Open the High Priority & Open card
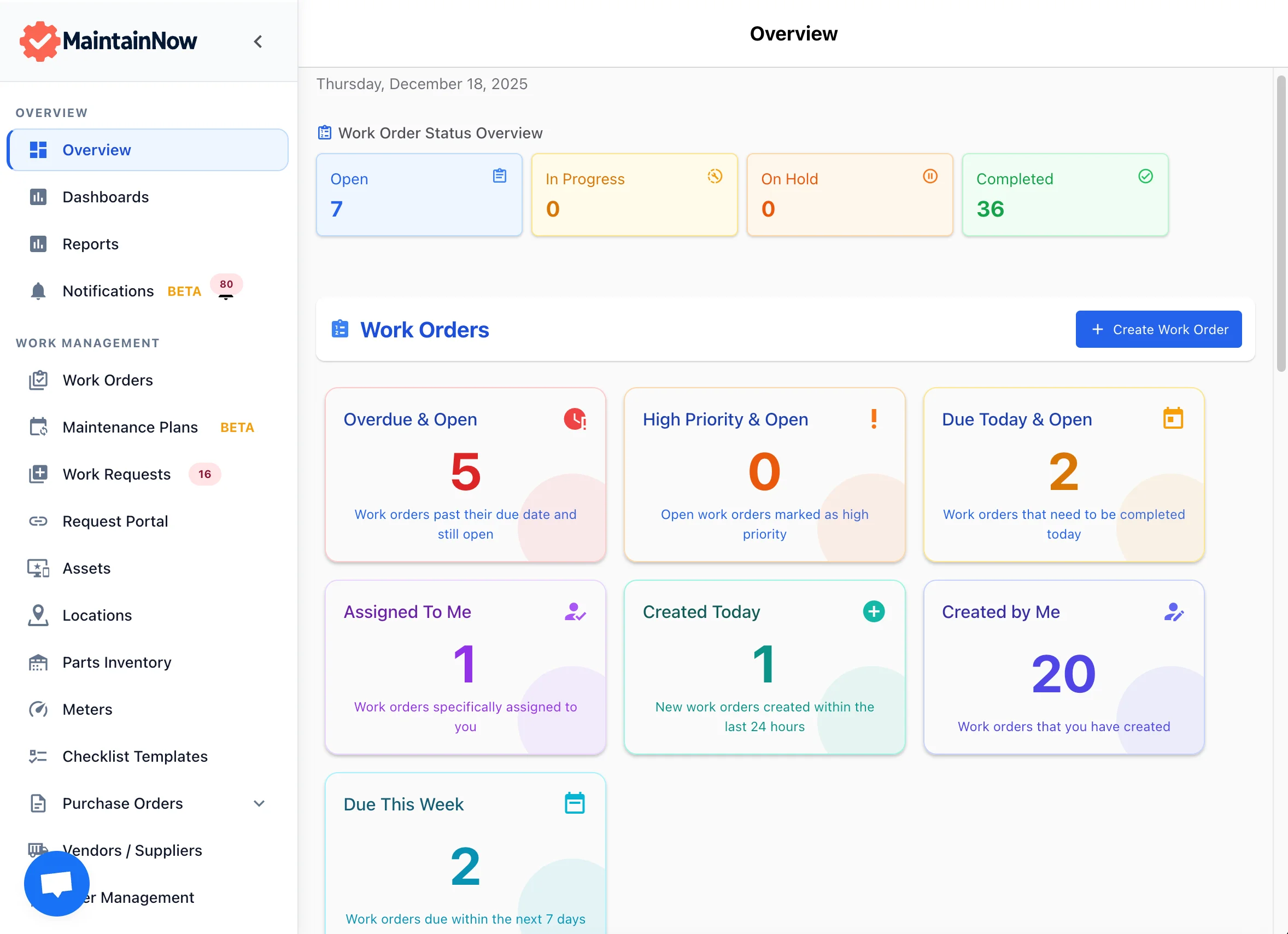Image resolution: width=1288 pixels, height=934 pixels. coord(764,475)
